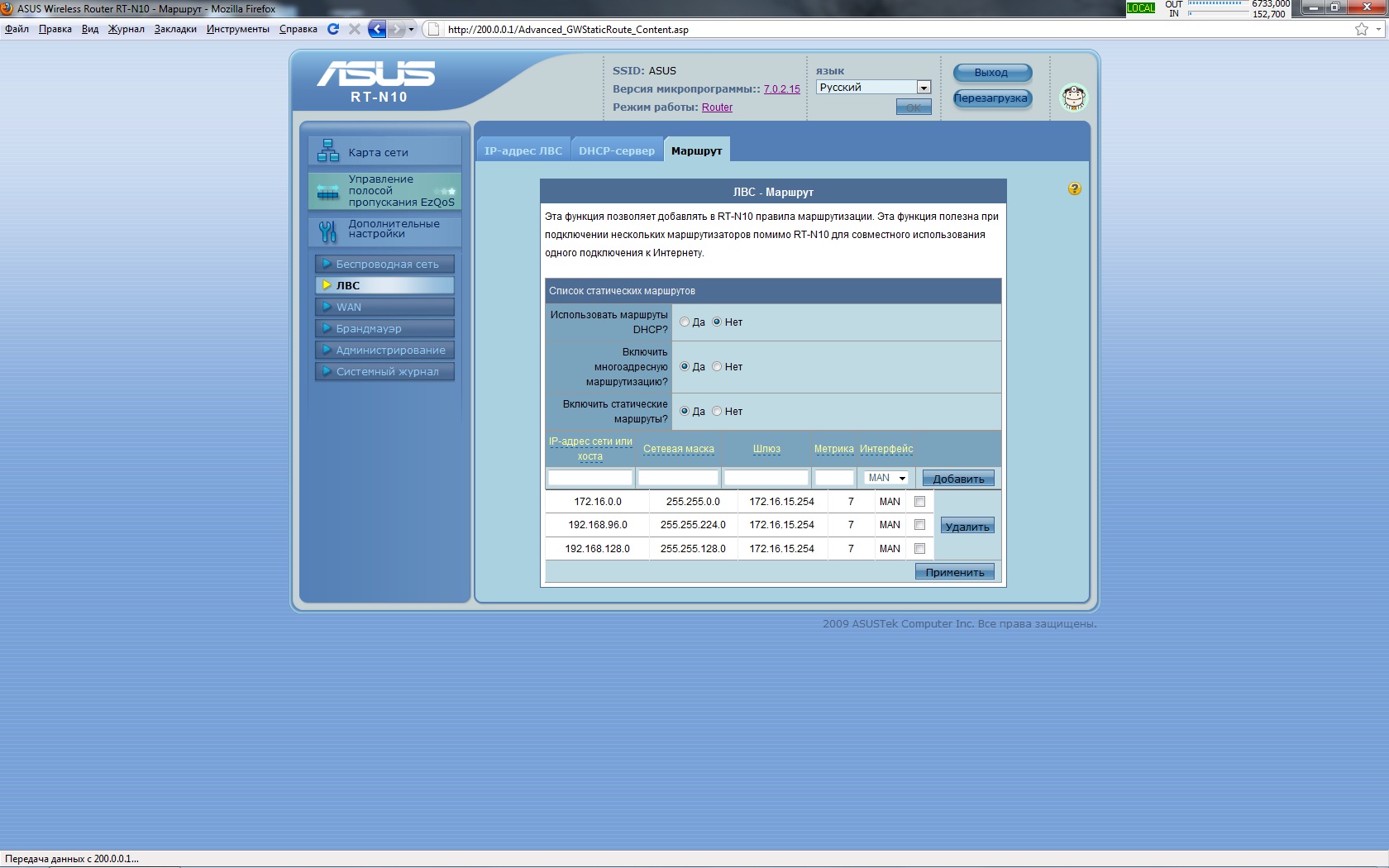Viewport: 1389px width, 868px height.
Task: Check the box for route 172.16.0.0
Action: coord(919,501)
